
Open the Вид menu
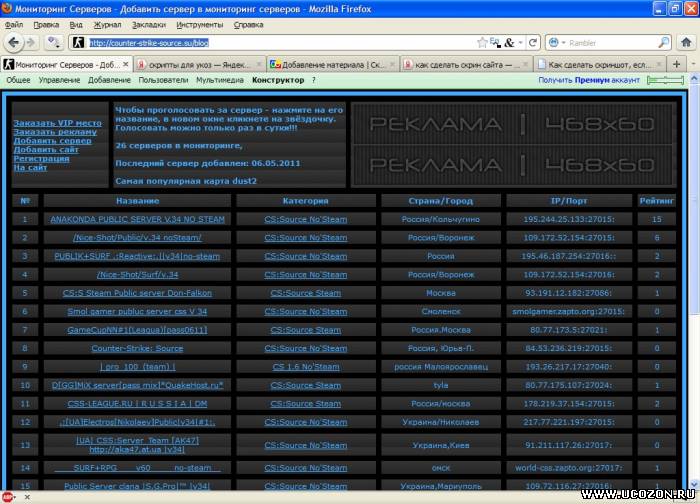pos(76,25)
